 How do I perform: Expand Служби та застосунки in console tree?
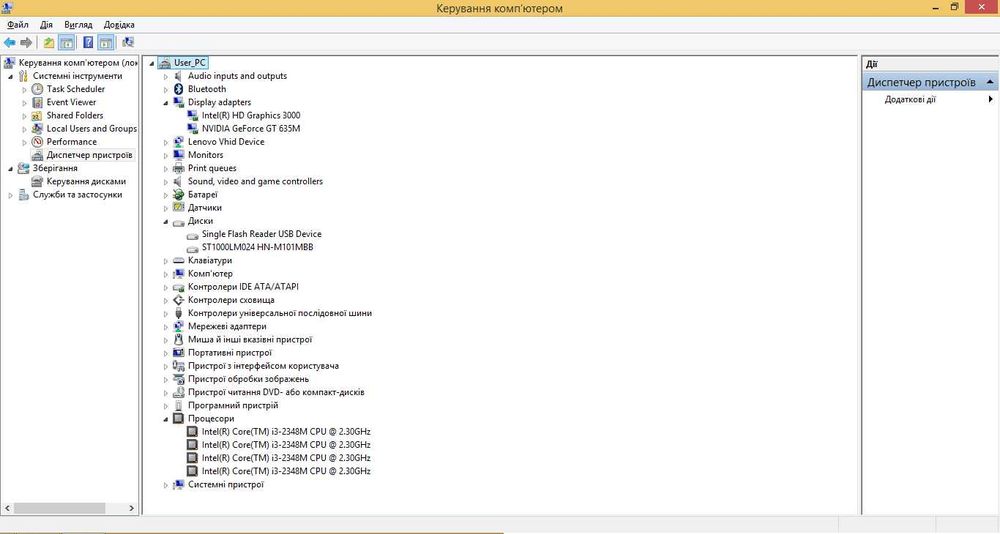(x=11, y=195)
